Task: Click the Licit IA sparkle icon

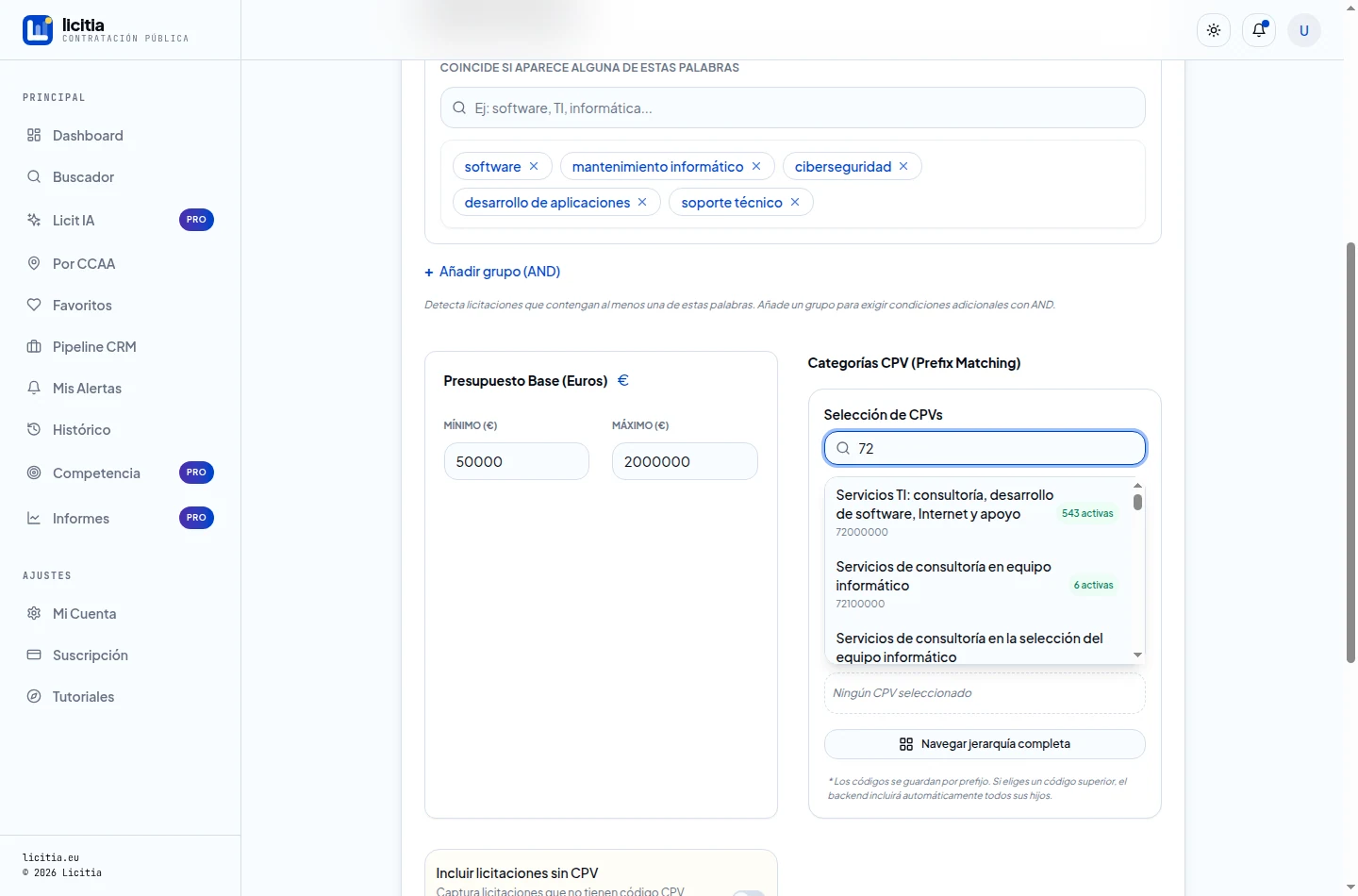Action: point(34,220)
